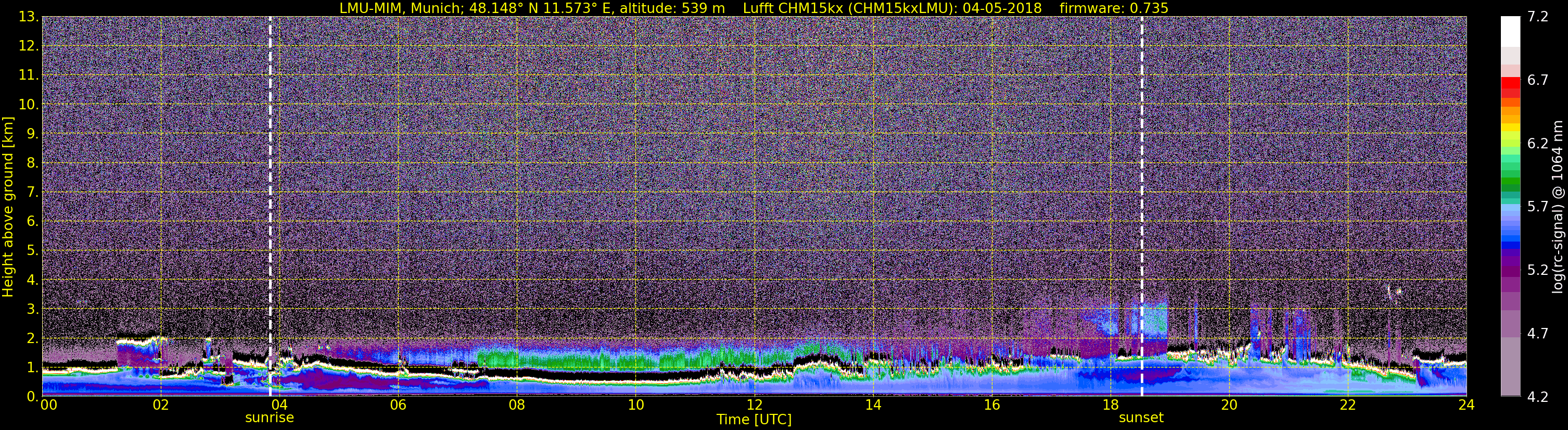Click the yellow segment of the colorbar
The height and width of the screenshot is (430, 1568).
pyautogui.click(x=1510, y=129)
